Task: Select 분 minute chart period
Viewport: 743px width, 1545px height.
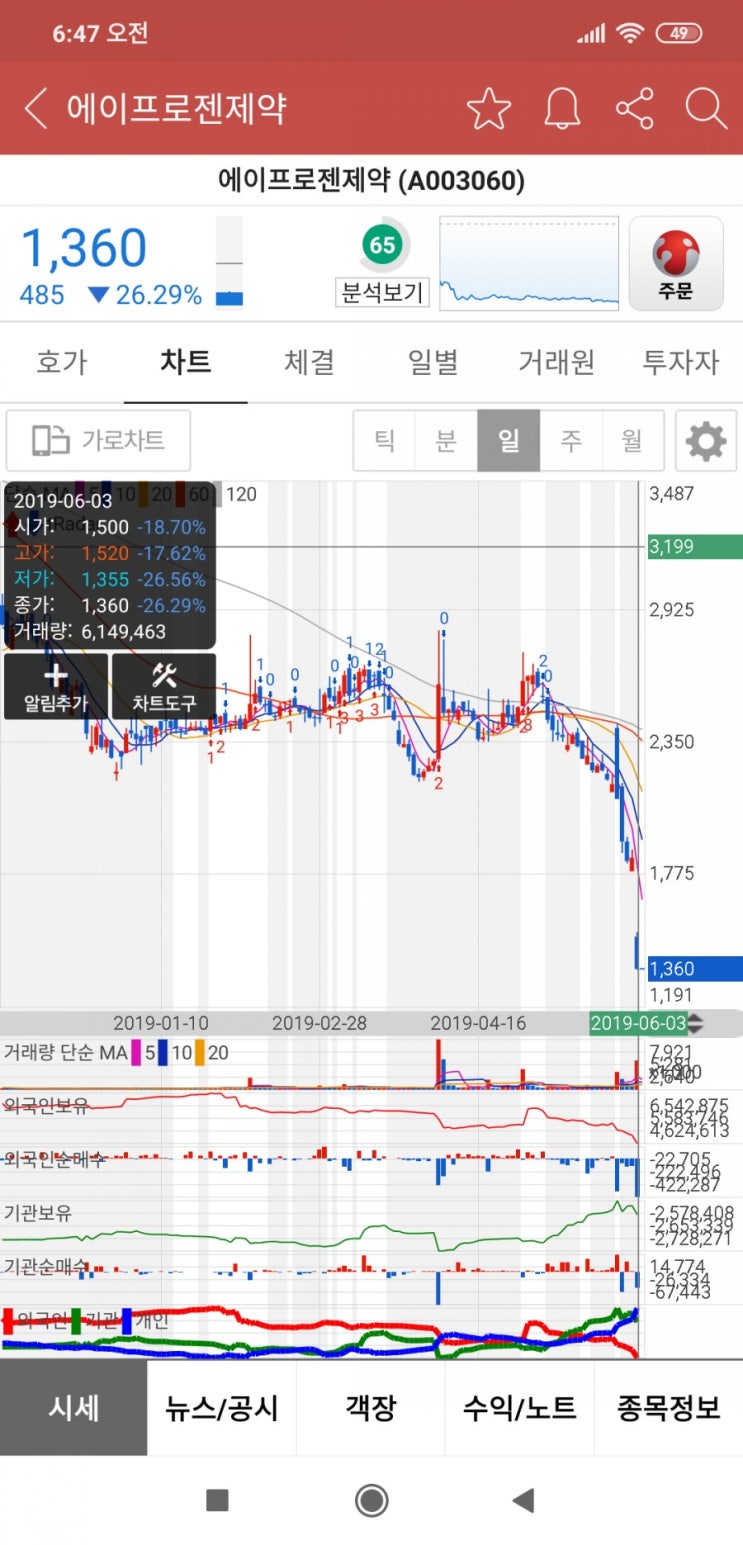Action: 446,440
